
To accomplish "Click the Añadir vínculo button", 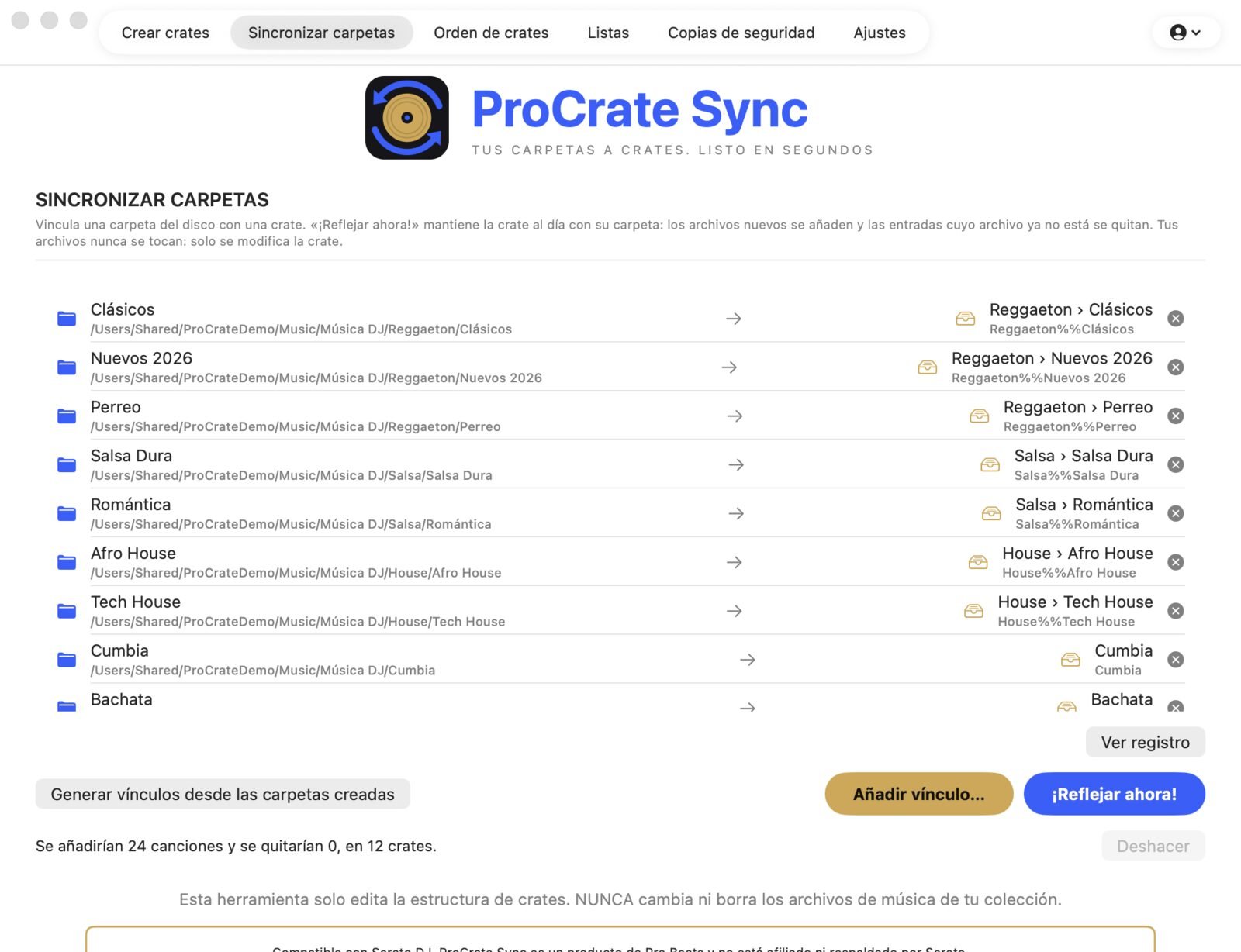I will tap(919, 794).
